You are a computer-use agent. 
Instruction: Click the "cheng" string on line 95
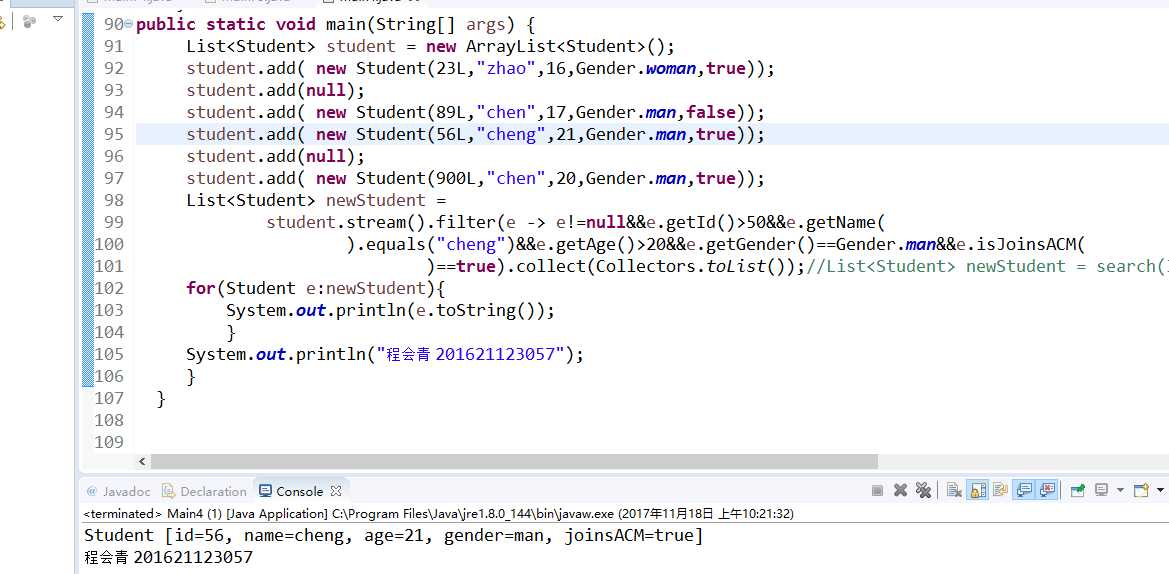pyautogui.click(x=511, y=134)
